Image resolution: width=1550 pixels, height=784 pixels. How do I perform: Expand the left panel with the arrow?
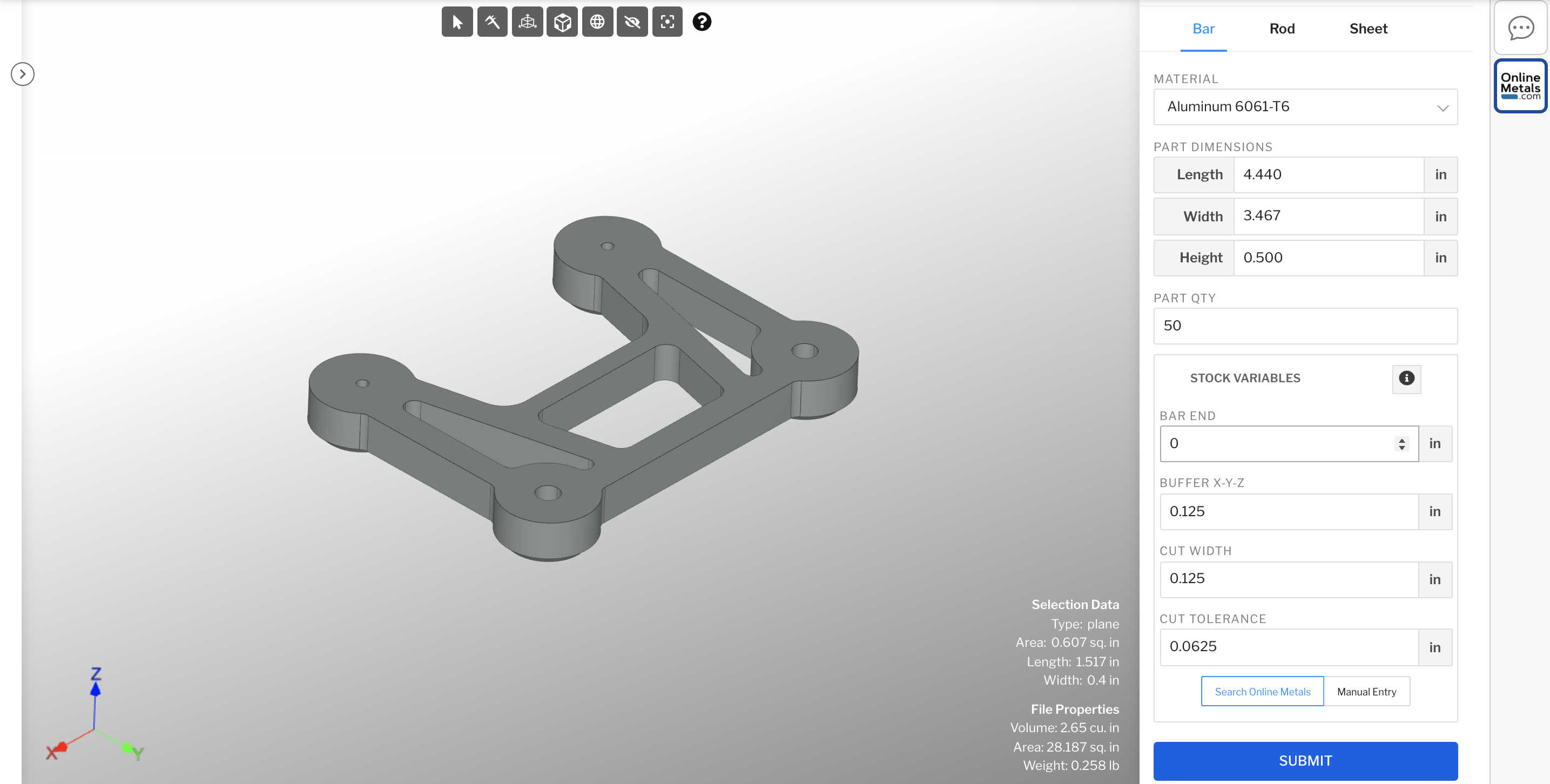[22, 73]
